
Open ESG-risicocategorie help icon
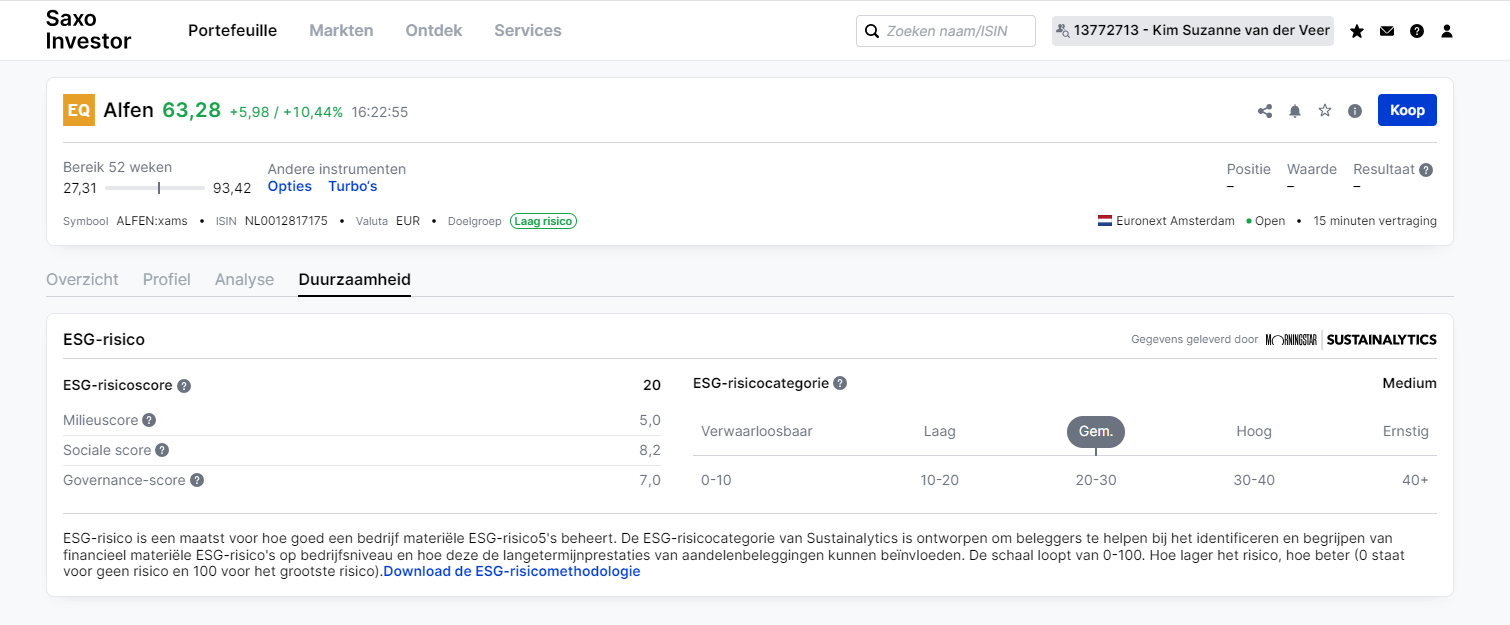click(840, 383)
